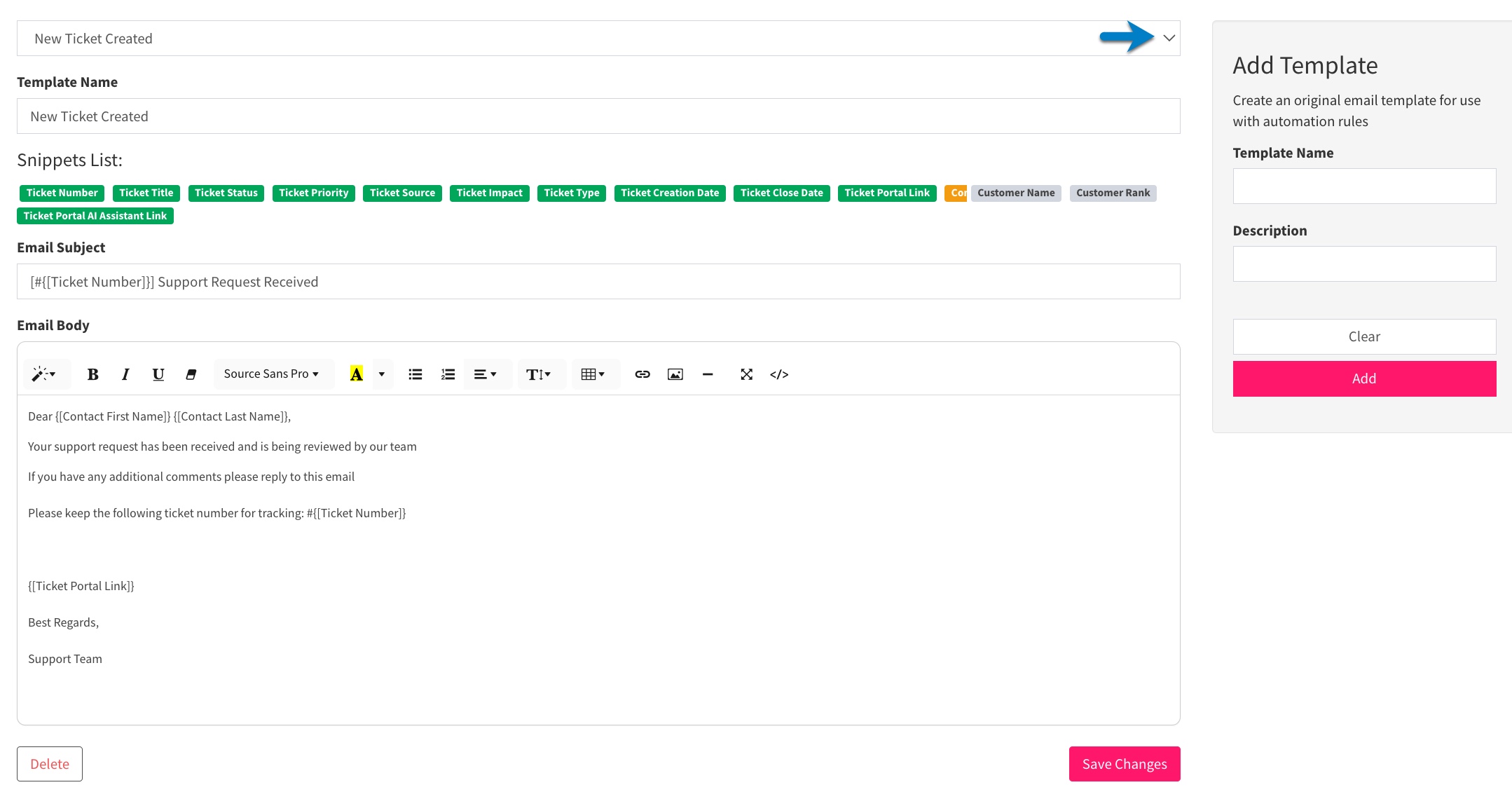
Task: Click the Add Template name field
Action: pos(1364,186)
